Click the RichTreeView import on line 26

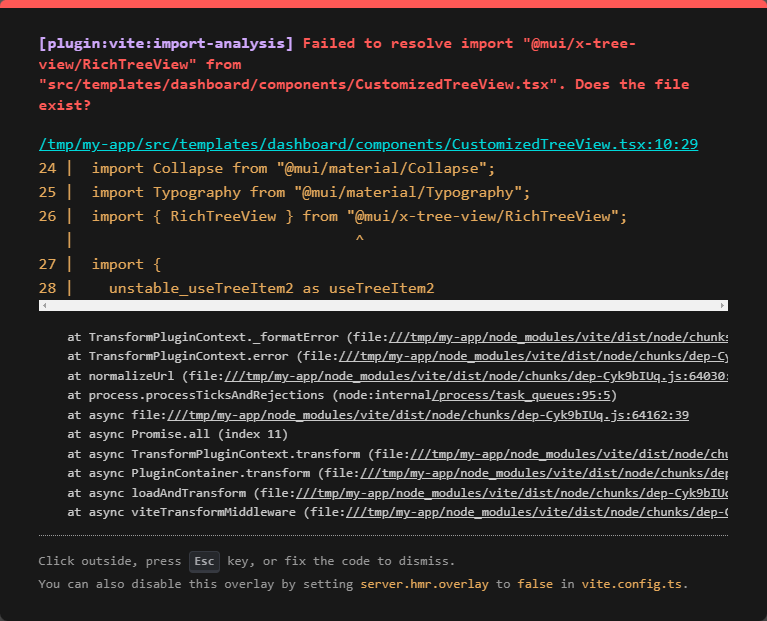[360, 216]
